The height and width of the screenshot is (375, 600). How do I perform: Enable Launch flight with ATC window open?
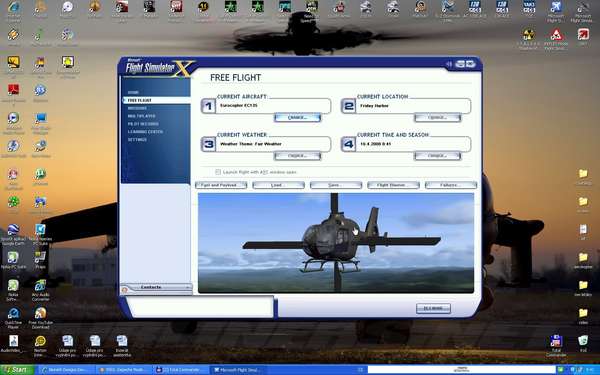(x=218, y=172)
